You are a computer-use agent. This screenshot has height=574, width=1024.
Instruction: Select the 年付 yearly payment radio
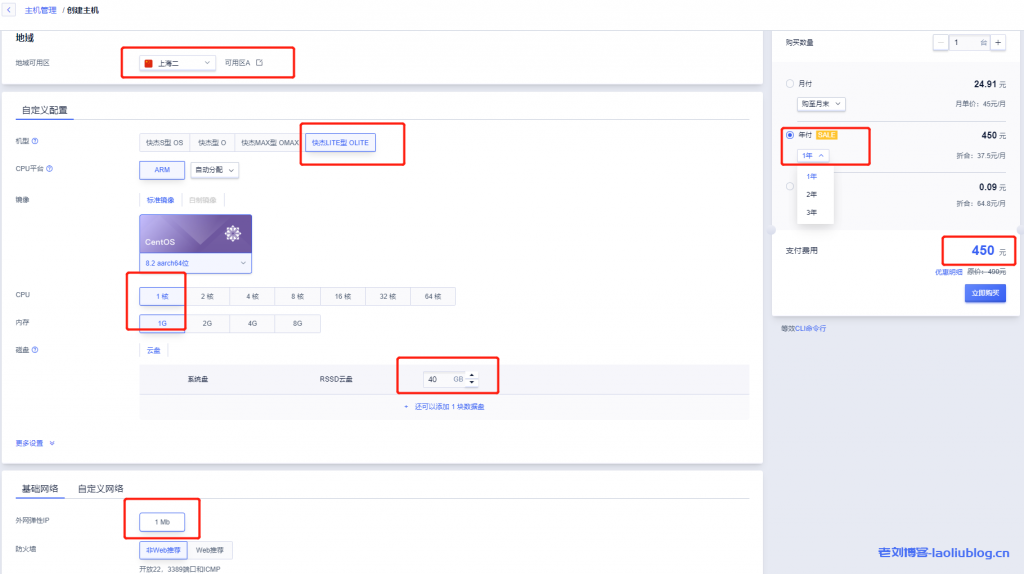coord(790,135)
